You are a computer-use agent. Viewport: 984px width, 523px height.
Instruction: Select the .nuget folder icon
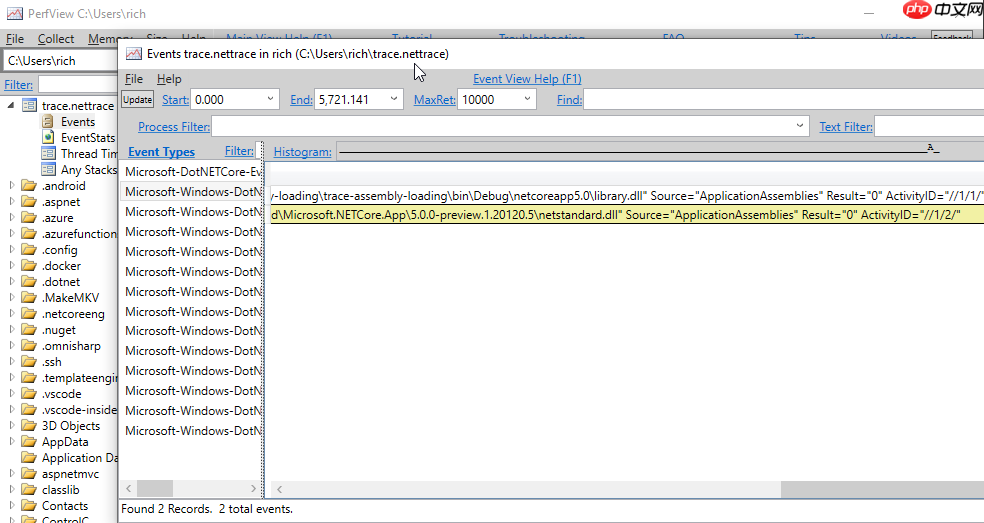pos(29,330)
